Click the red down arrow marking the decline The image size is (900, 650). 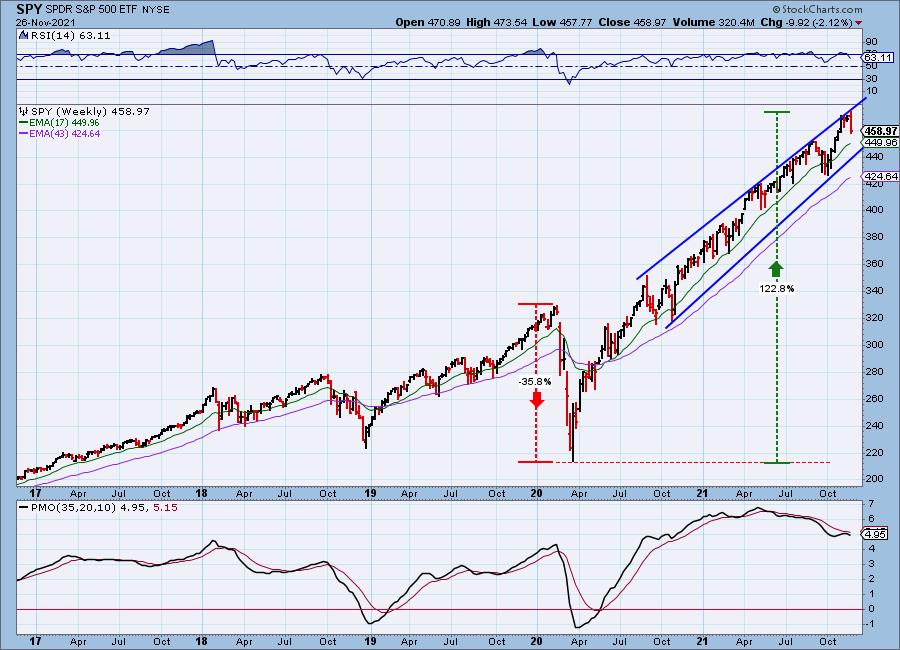pyautogui.click(x=537, y=399)
